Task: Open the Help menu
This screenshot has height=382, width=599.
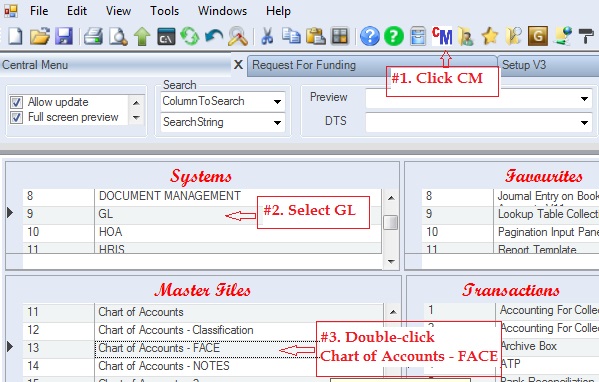Action: (x=278, y=11)
